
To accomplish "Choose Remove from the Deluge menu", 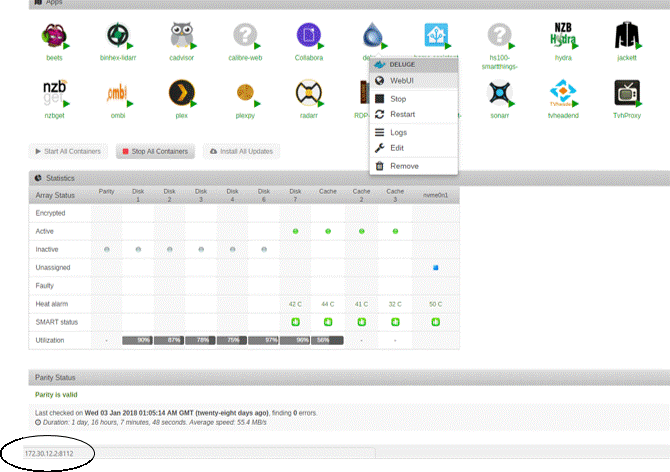I will pyautogui.click(x=414, y=166).
